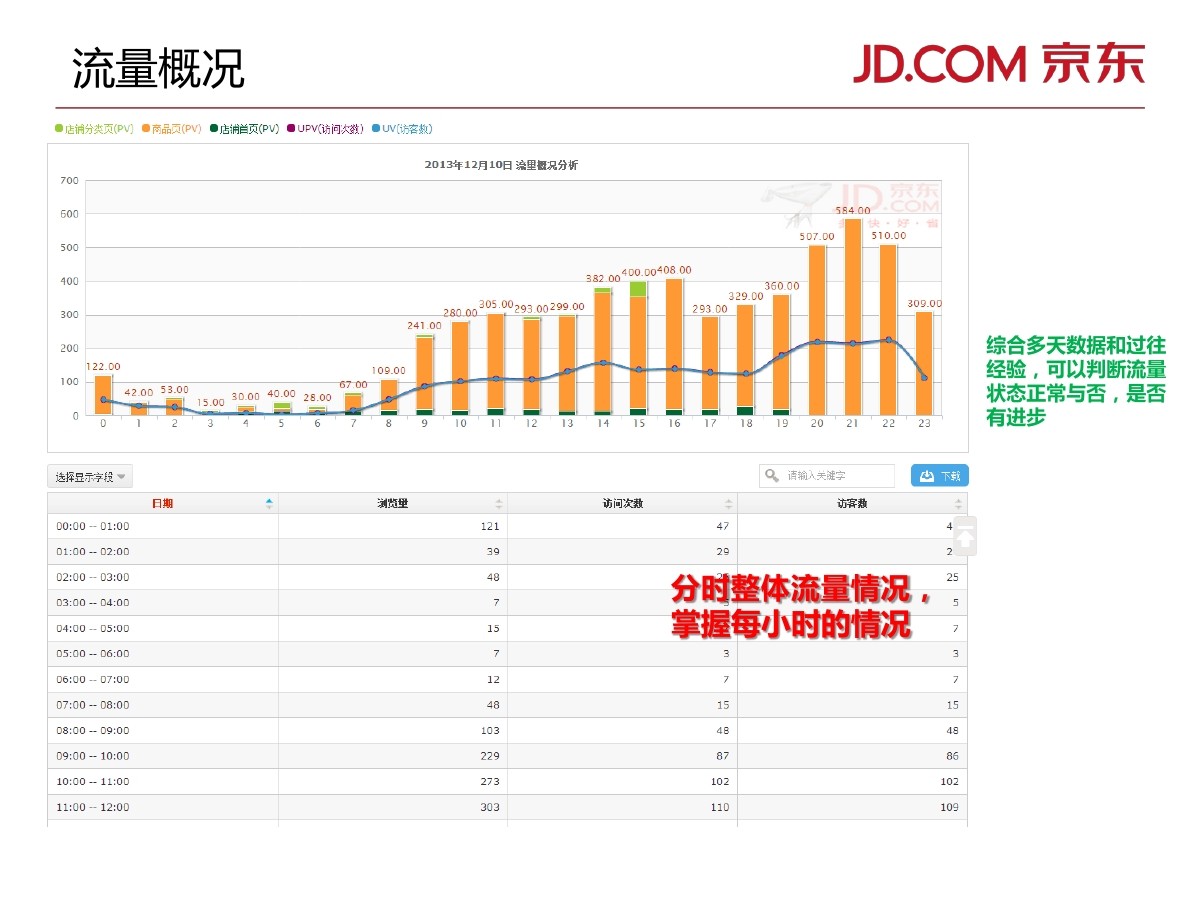The width and height of the screenshot is (1200, 900).
Task: Click the 浏览量 value 273
Action: point(490,782)
